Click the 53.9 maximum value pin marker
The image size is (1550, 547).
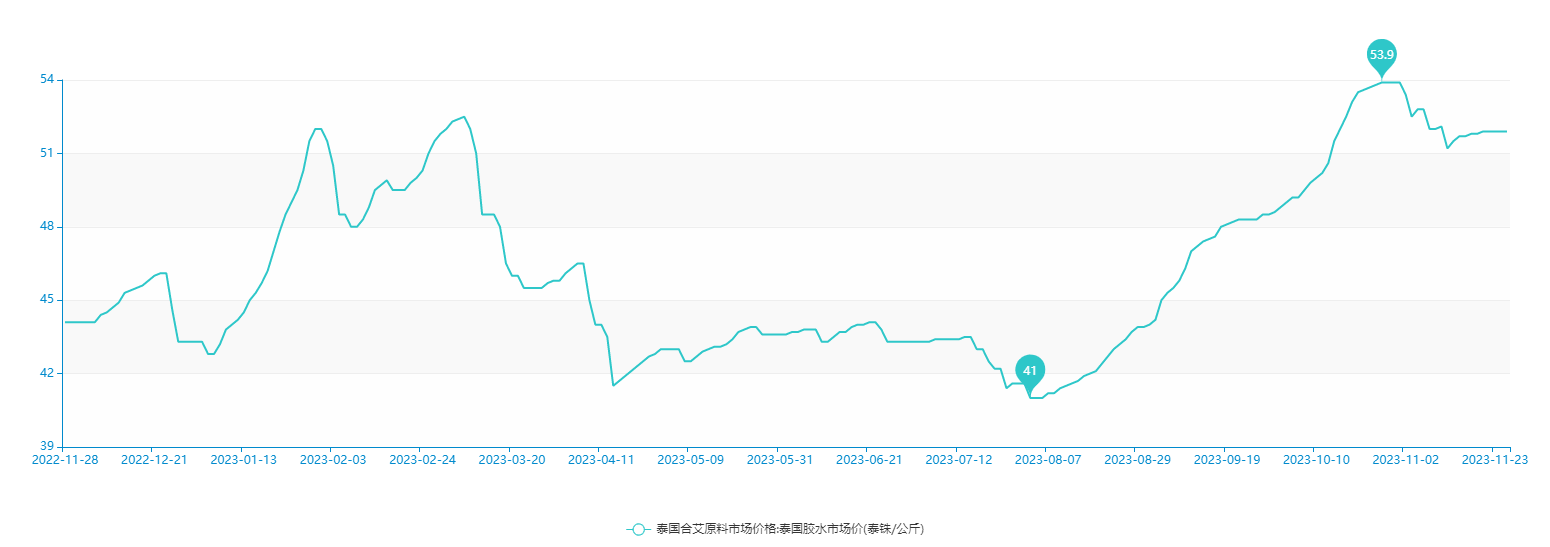click(x=1381, y=55)
